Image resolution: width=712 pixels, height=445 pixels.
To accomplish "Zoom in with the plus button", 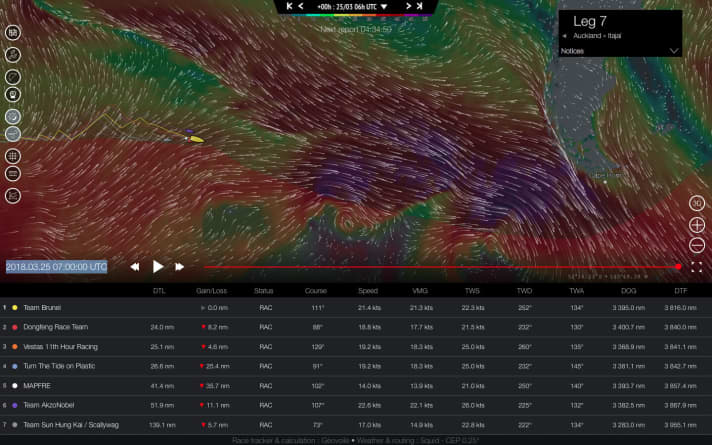I will pos(697,225).
